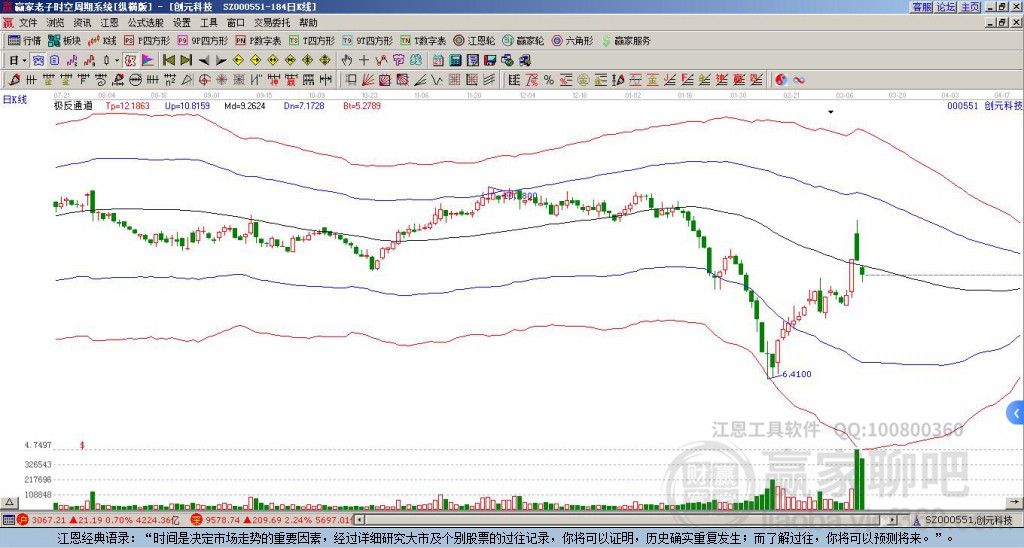The width and height of the screenshot is (1024, 548).
Task: Select the percent % drawing tool
Action: pos(549,80)
